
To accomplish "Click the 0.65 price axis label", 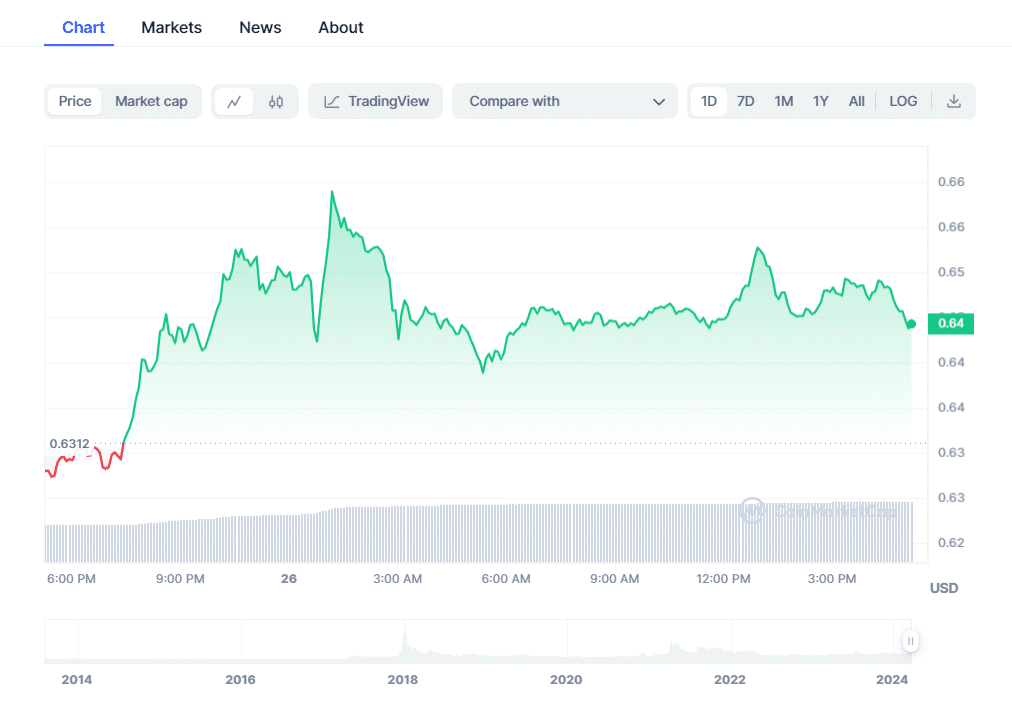I will point(951,272).
